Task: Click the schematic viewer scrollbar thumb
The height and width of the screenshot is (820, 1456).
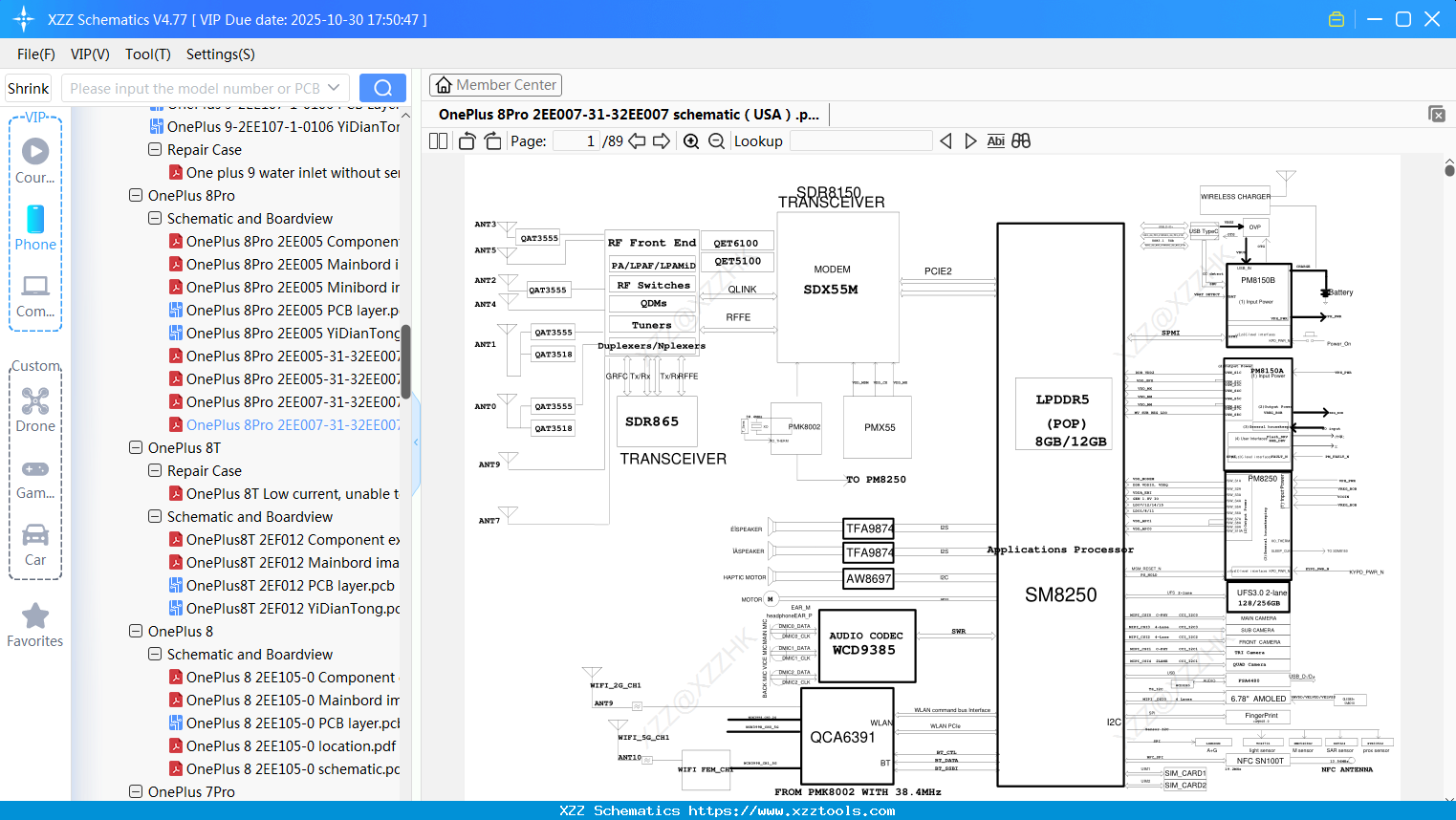Action: pyautogui.click(x=1449, y=170)
